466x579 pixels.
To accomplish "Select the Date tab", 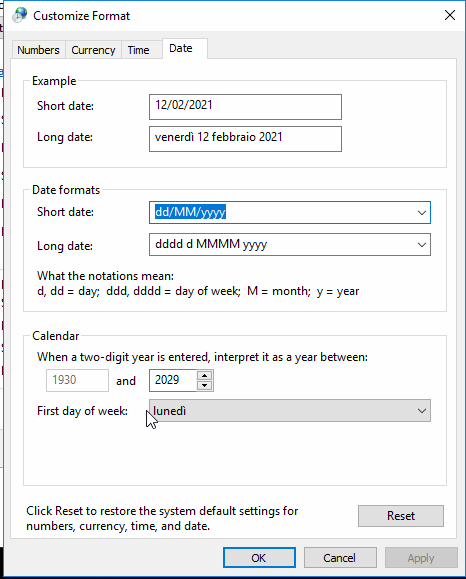I will [181, 48].
